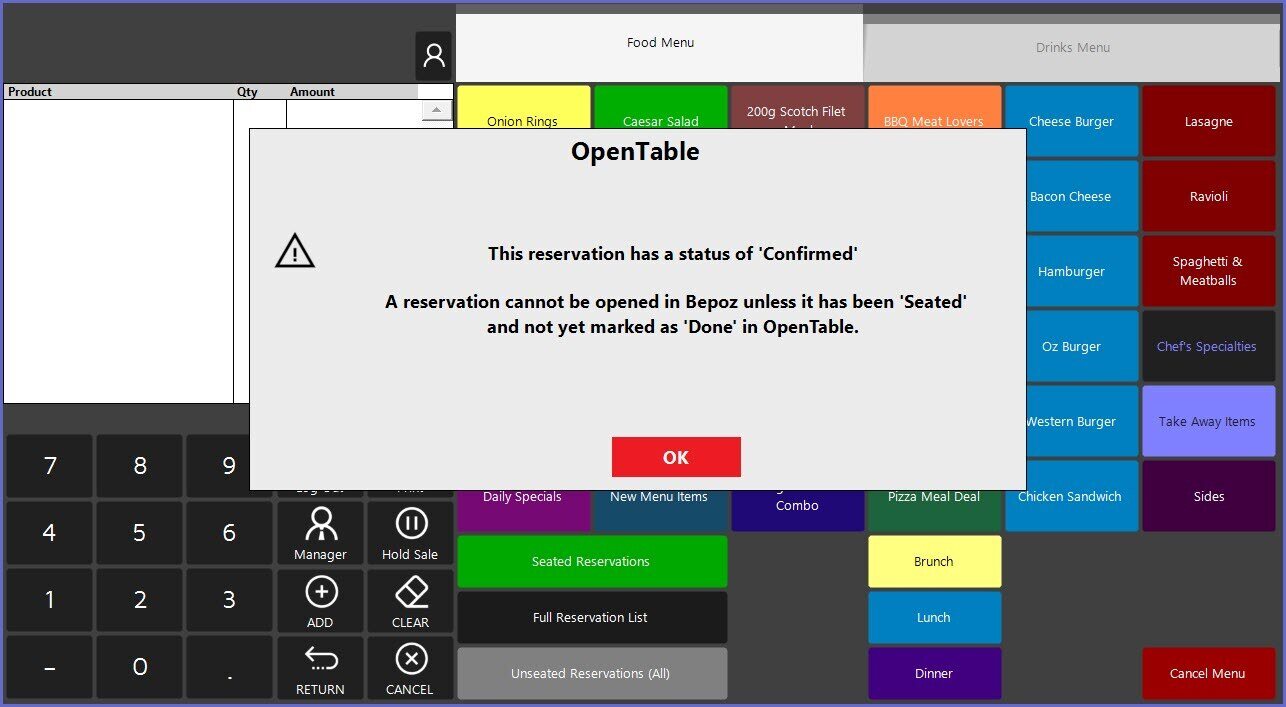The image size is (1286, 707).
Task: Click the order list scroll-up arrow
Action: pyautogui.click(x=437, y=110)
